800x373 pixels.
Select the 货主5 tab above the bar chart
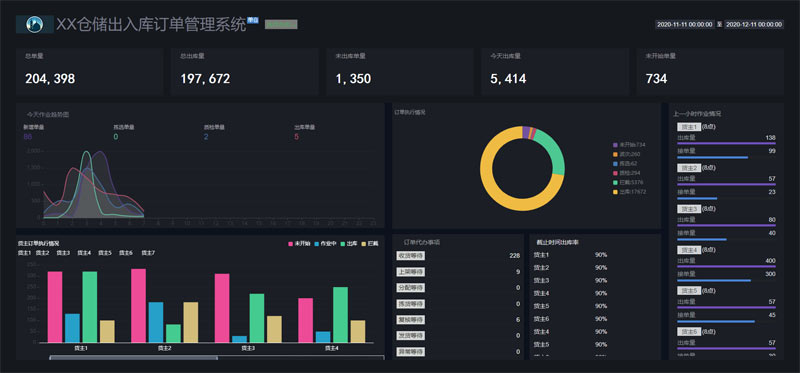[105, 253]
